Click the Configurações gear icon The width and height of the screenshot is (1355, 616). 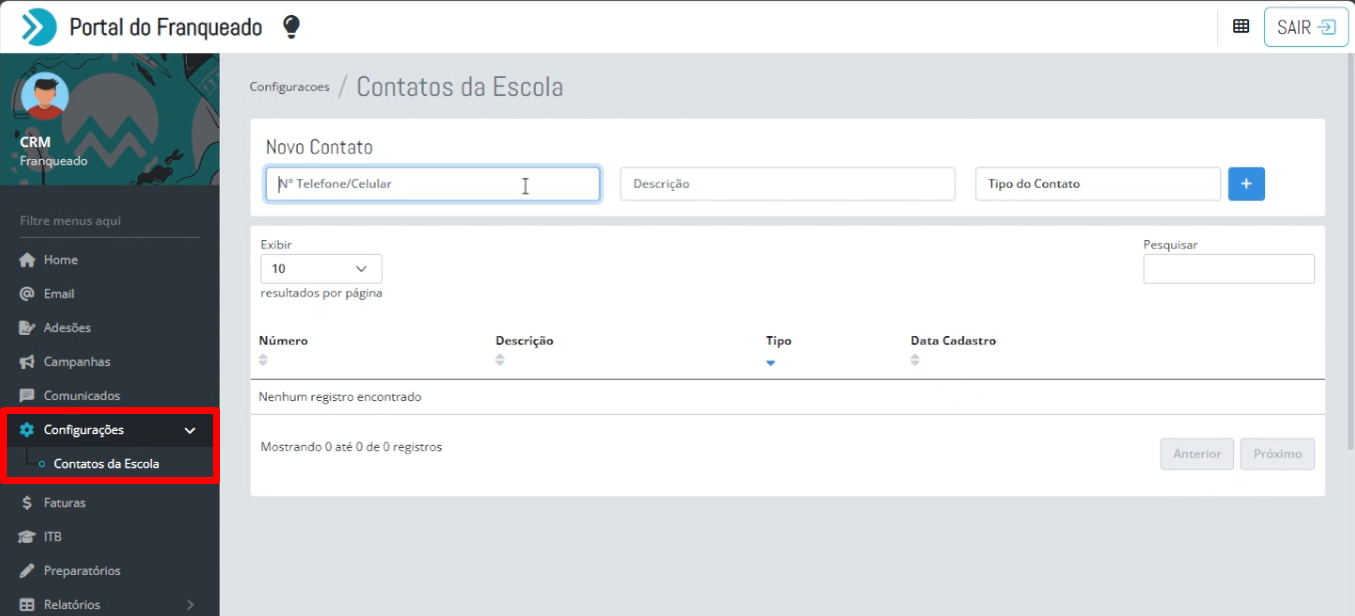(27, 430)
